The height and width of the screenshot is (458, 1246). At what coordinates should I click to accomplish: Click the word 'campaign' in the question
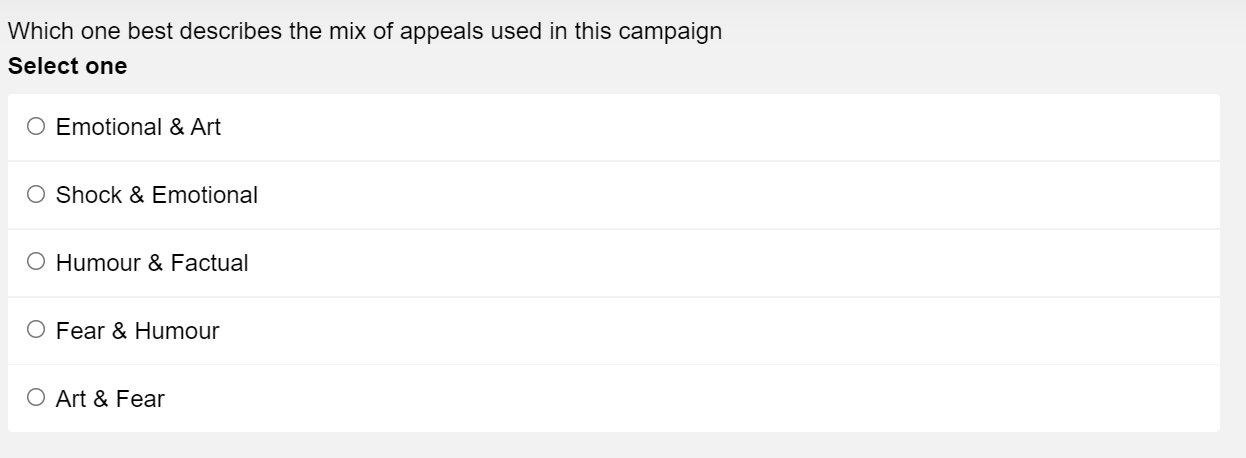click(670, 31)
